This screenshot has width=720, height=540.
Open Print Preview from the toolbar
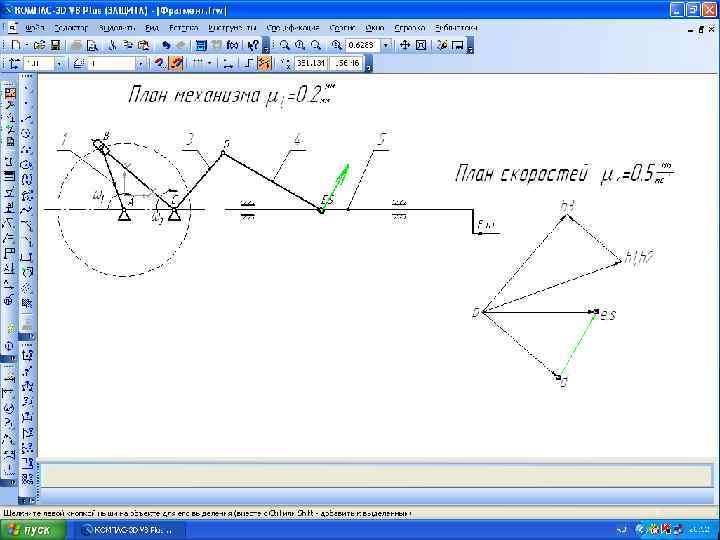(92, 45)
